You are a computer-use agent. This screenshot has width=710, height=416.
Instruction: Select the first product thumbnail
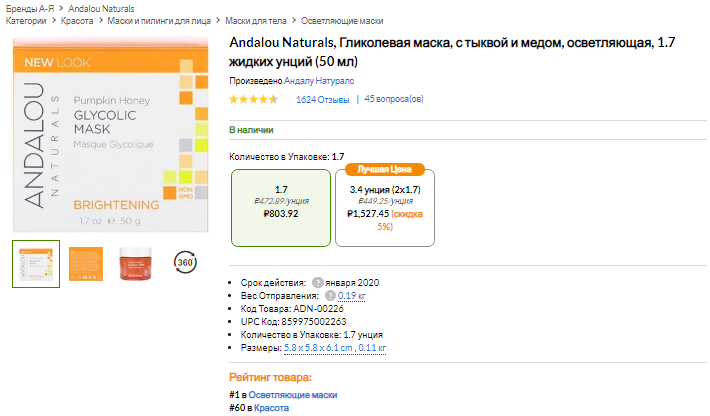(36, 263)
